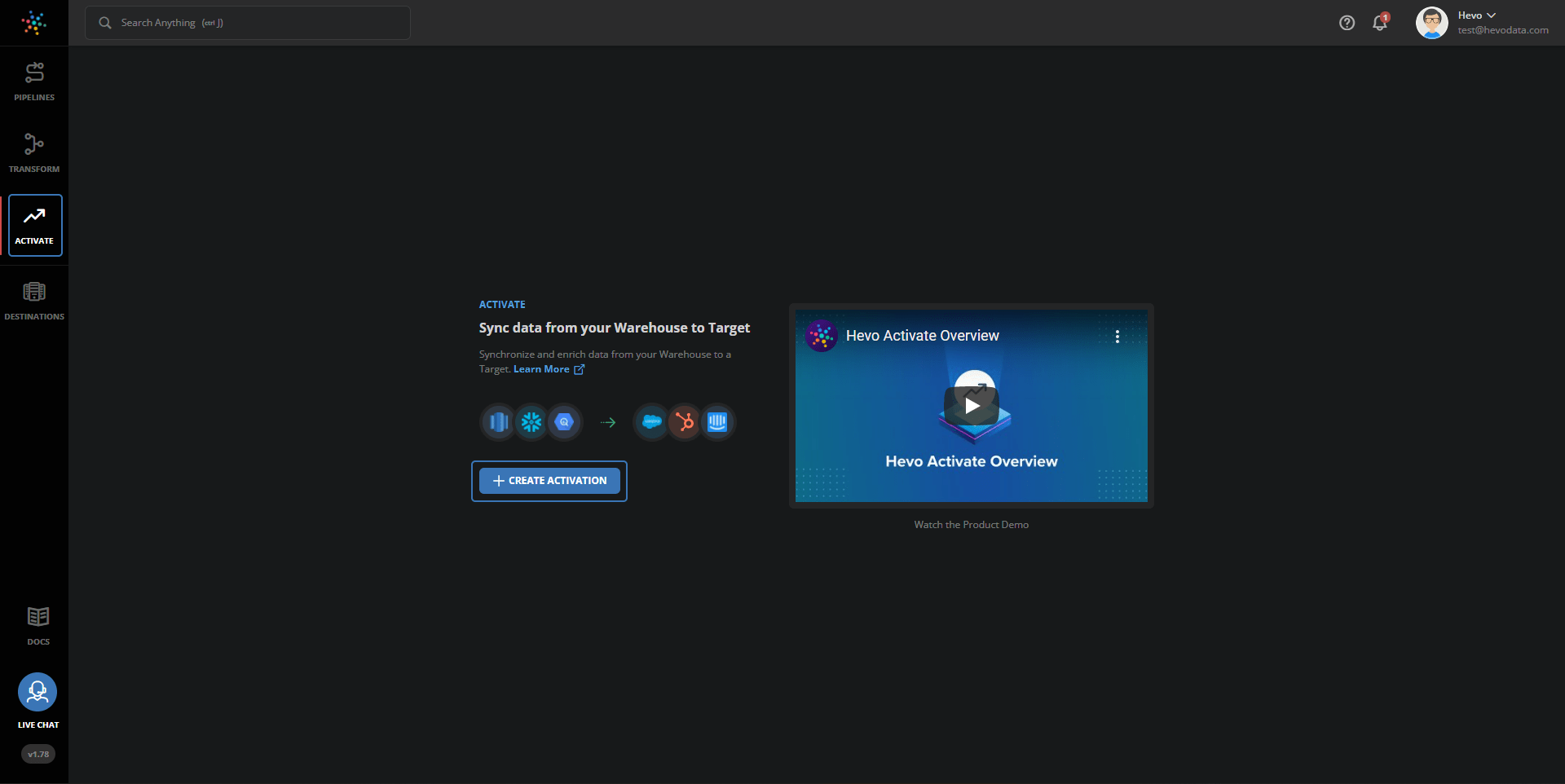Open the Learn More link

[x=541, y=369]
